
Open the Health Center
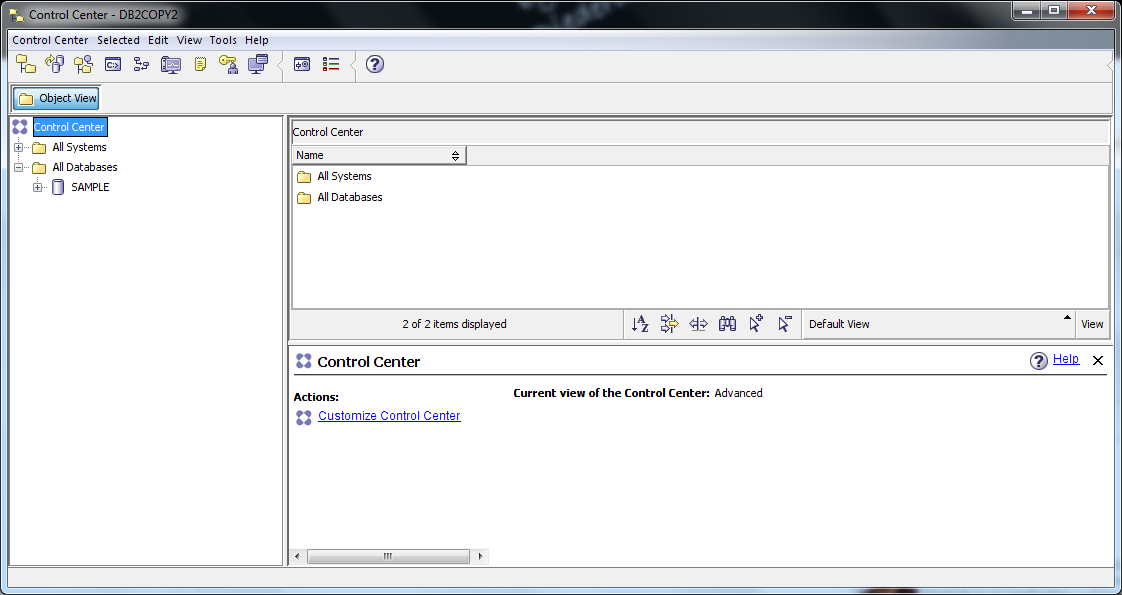coord(170,64)
